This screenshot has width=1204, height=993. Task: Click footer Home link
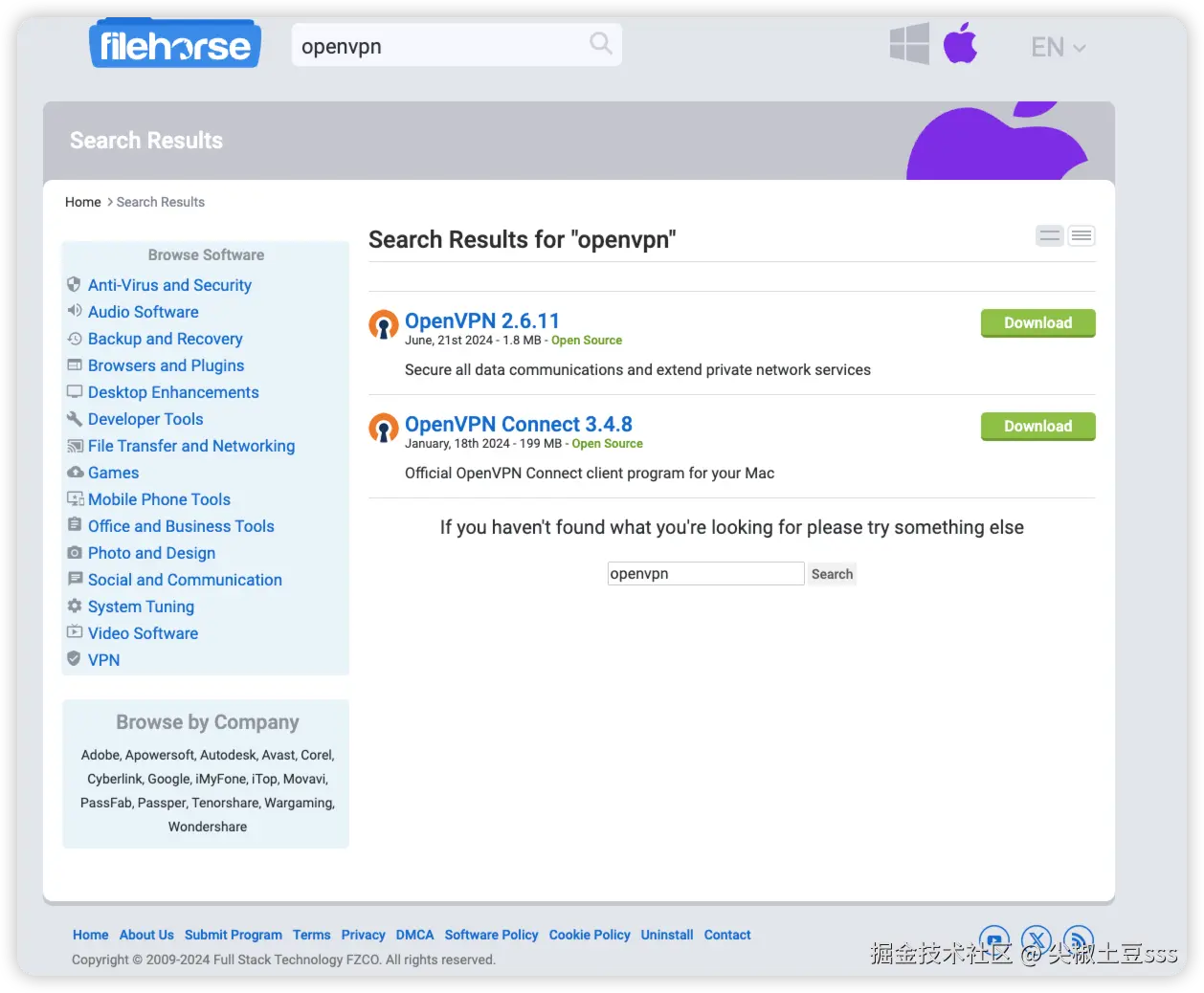[90, 935]
